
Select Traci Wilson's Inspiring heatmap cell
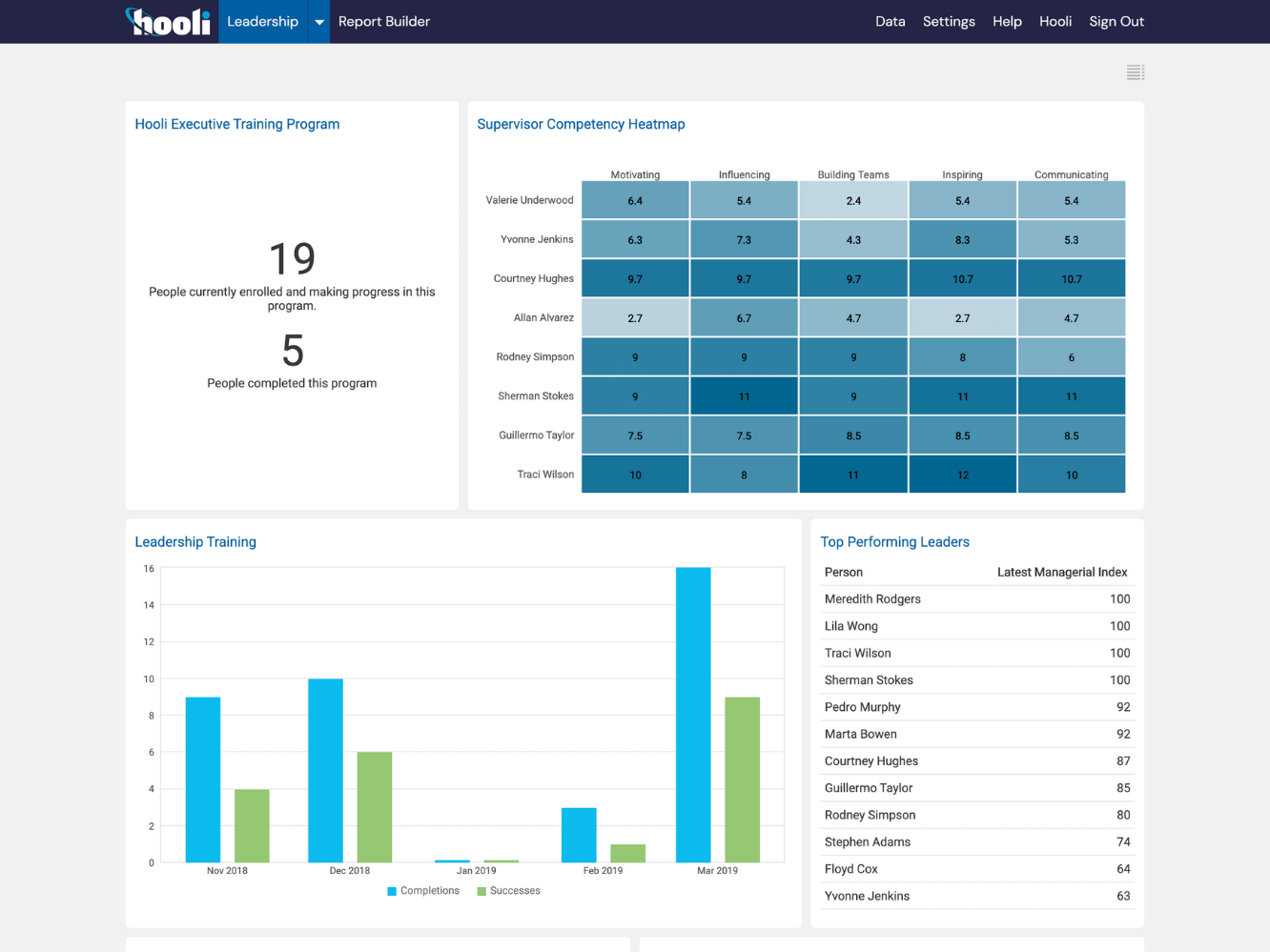962,474
